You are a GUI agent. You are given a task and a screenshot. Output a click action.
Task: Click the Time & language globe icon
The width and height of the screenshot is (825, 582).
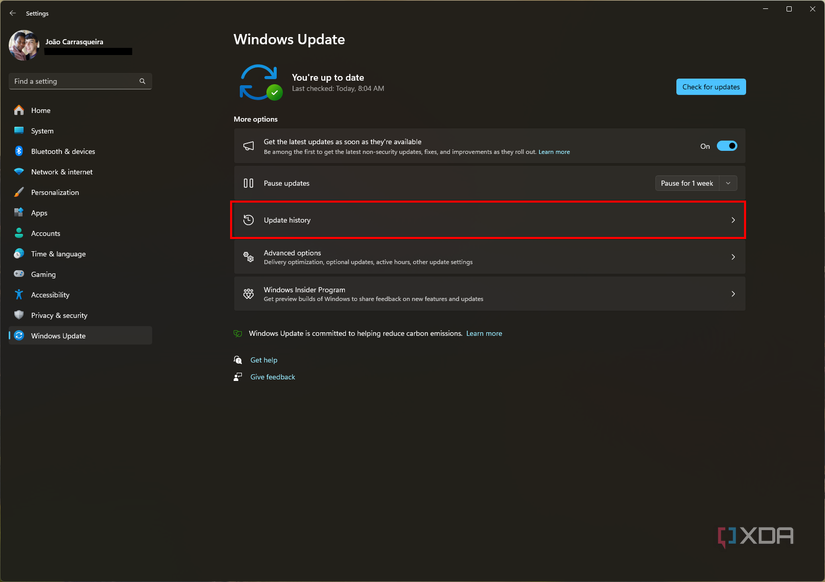click(x=19, y=254)
